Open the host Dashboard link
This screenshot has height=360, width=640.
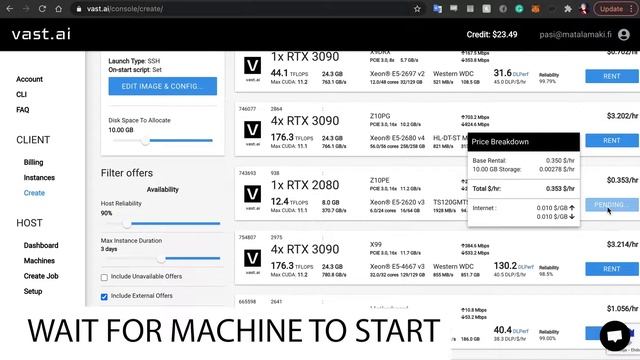coord(41,245)
